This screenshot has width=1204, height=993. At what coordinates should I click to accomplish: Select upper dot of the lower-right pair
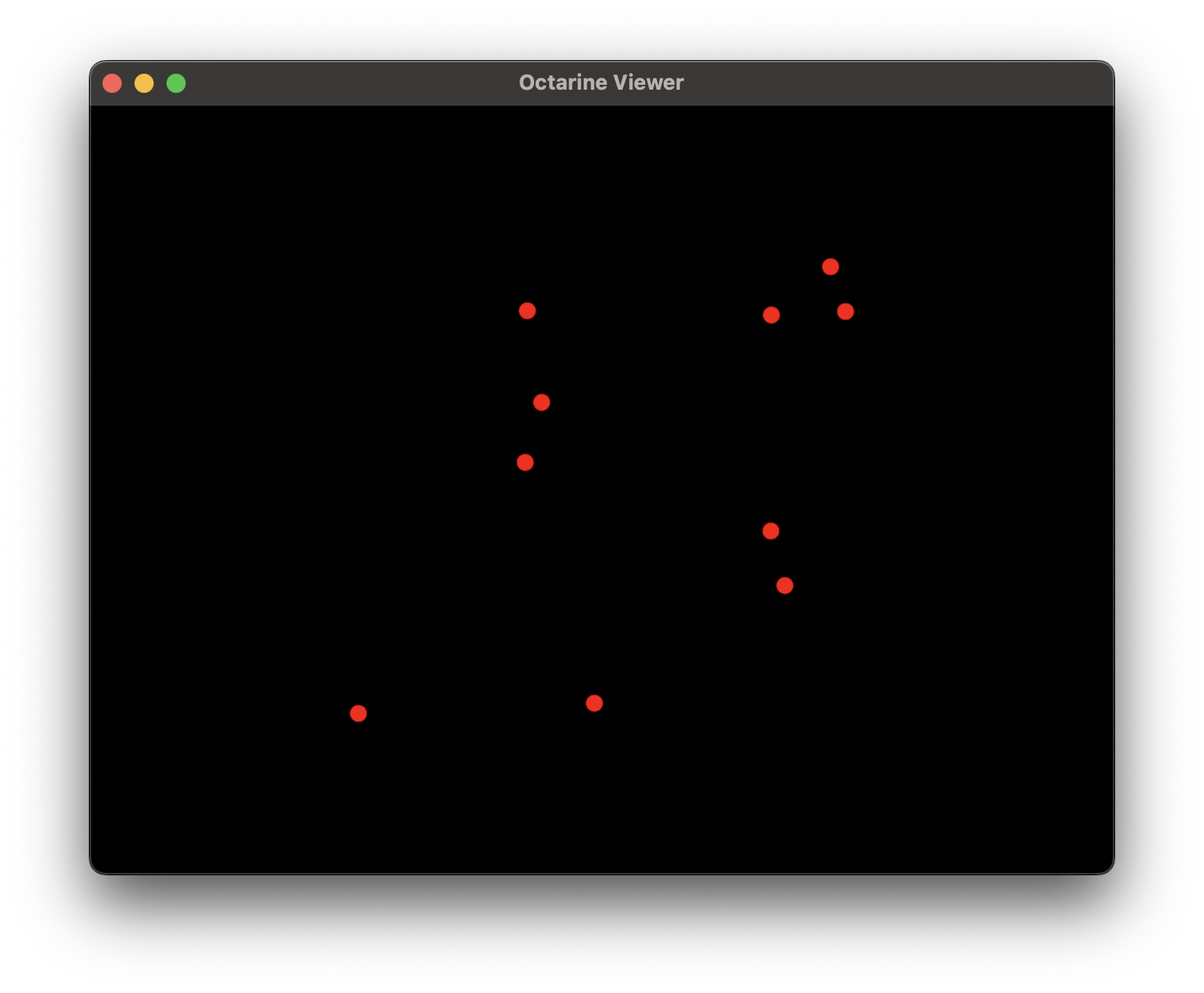(x=771, y=531)
